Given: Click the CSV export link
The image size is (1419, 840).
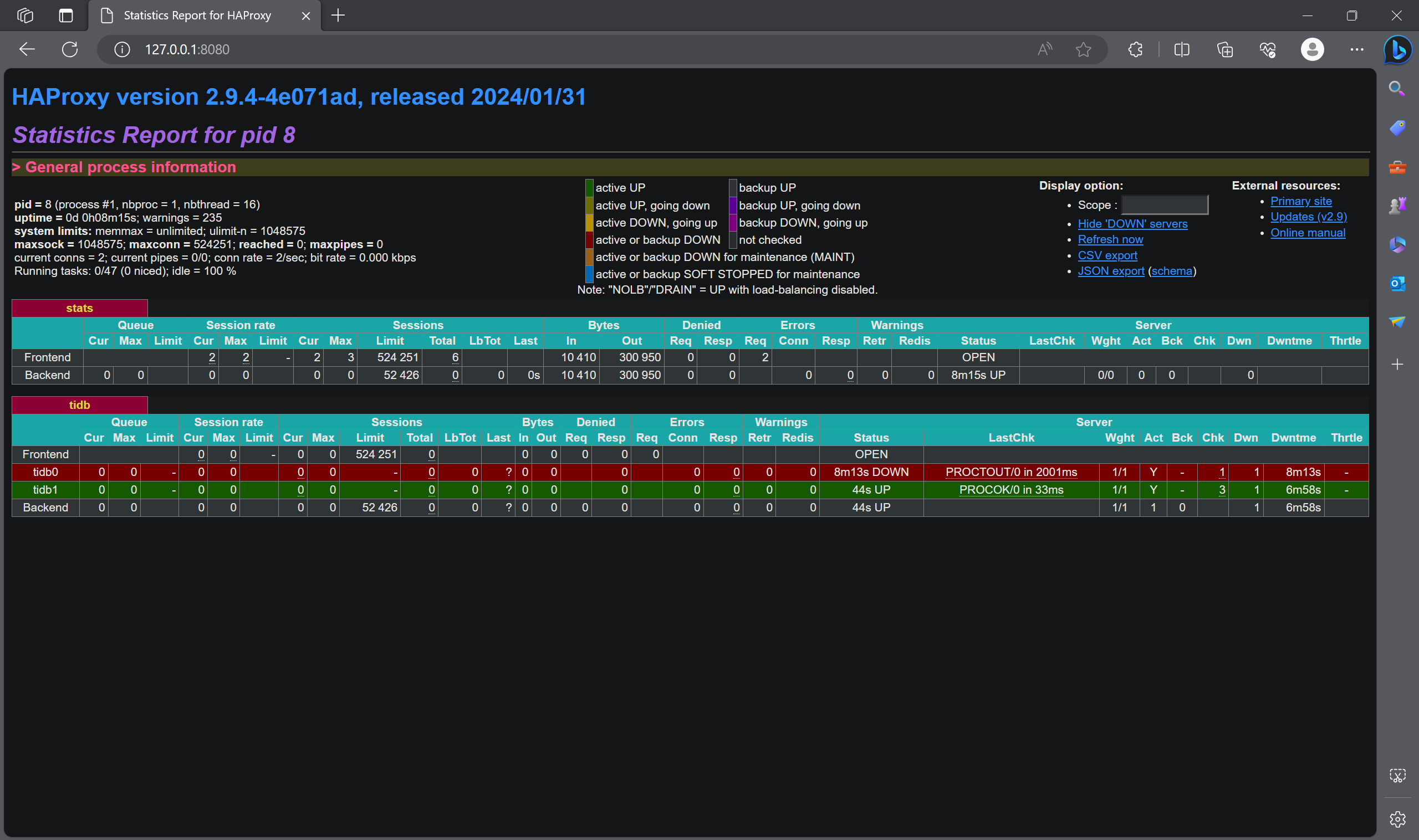Looking at the screenshot, I should pos(1107,254).
